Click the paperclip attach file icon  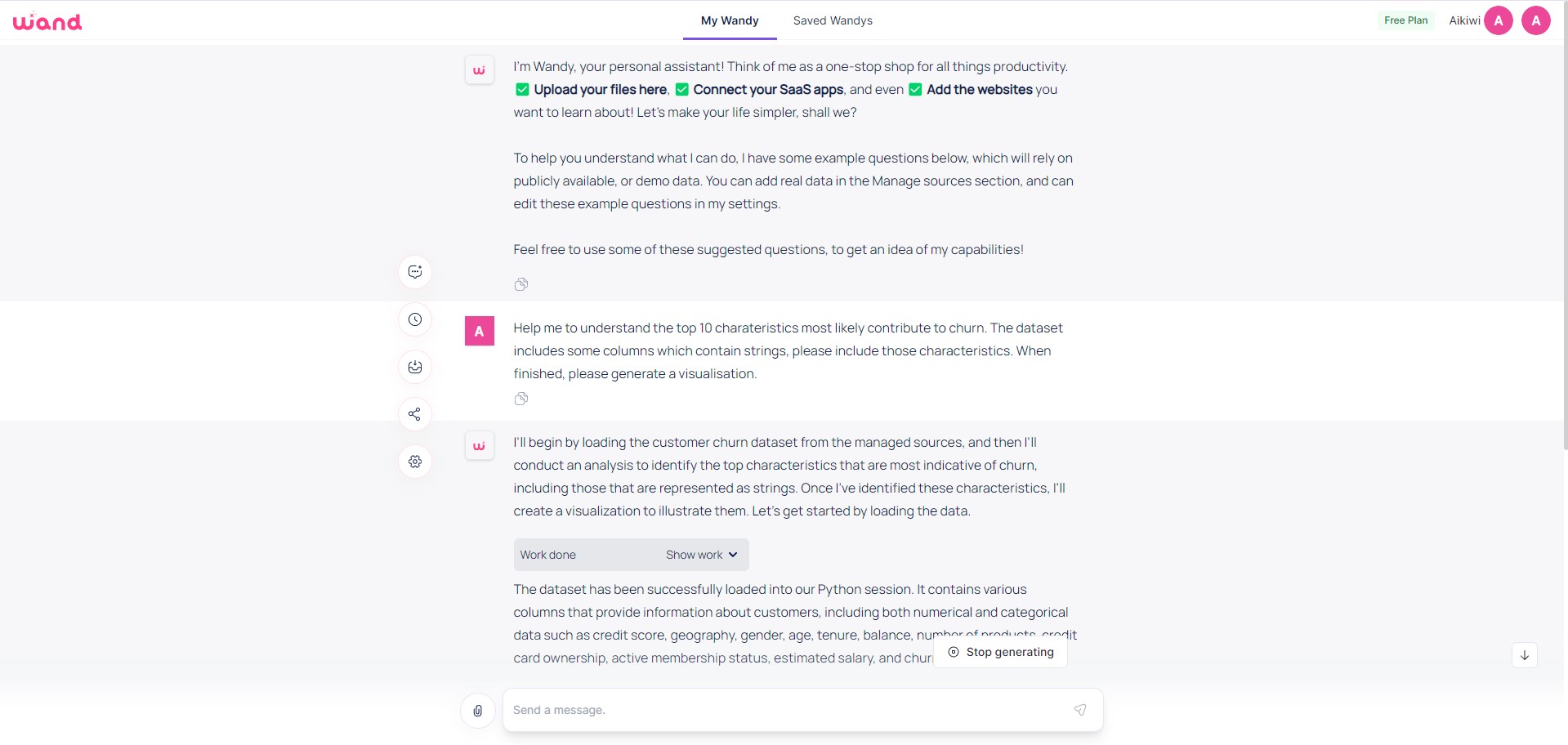pyautogui.click(x=478, y=711)
